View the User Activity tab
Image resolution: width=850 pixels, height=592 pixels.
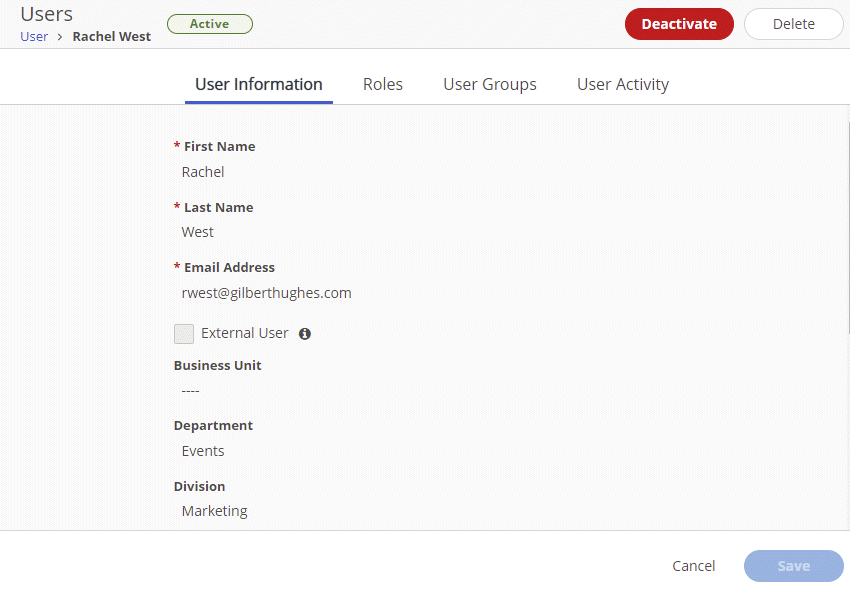[x=622, y=84]
